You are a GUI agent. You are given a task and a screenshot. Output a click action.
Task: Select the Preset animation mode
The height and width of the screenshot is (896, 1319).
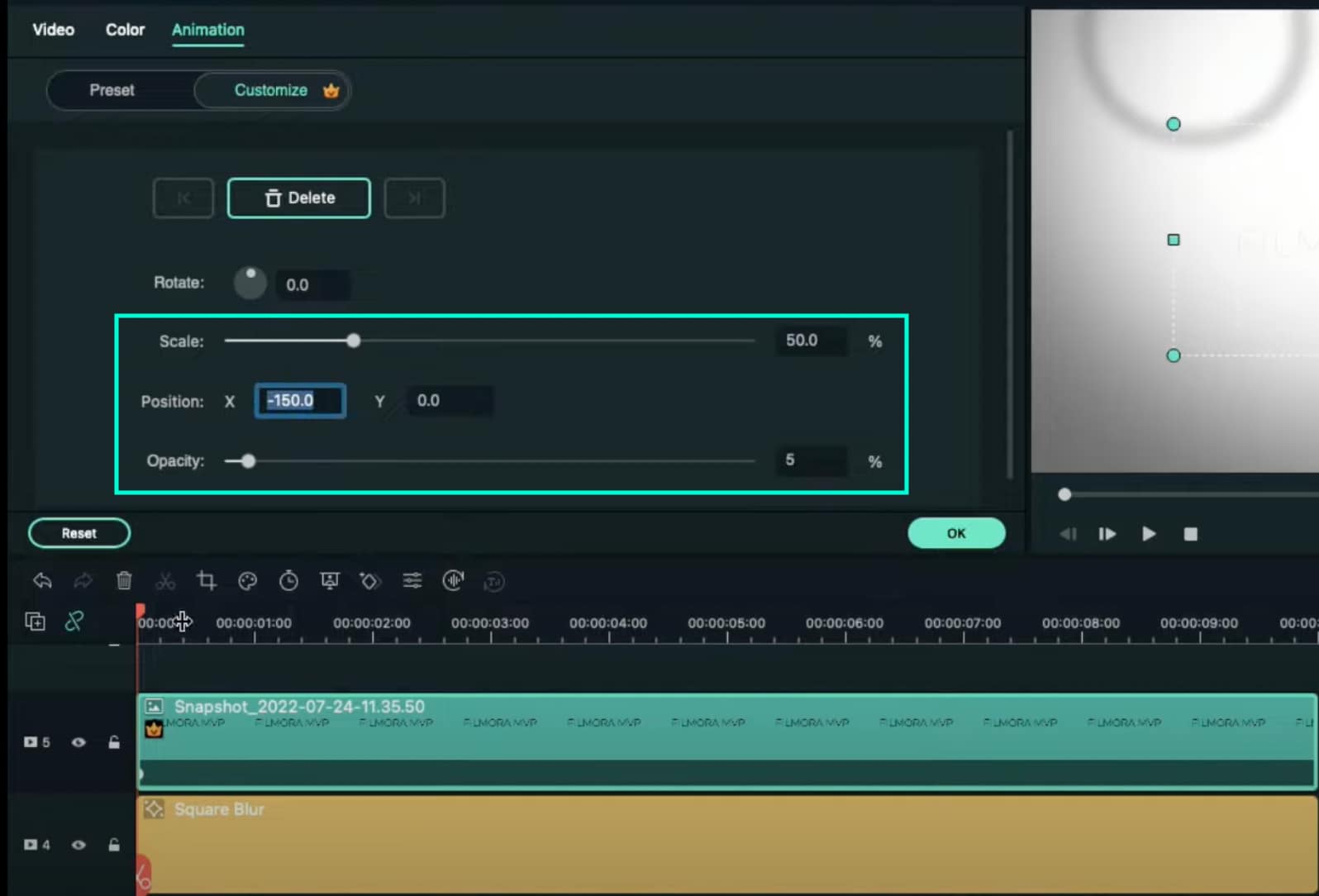click(112, 90)
